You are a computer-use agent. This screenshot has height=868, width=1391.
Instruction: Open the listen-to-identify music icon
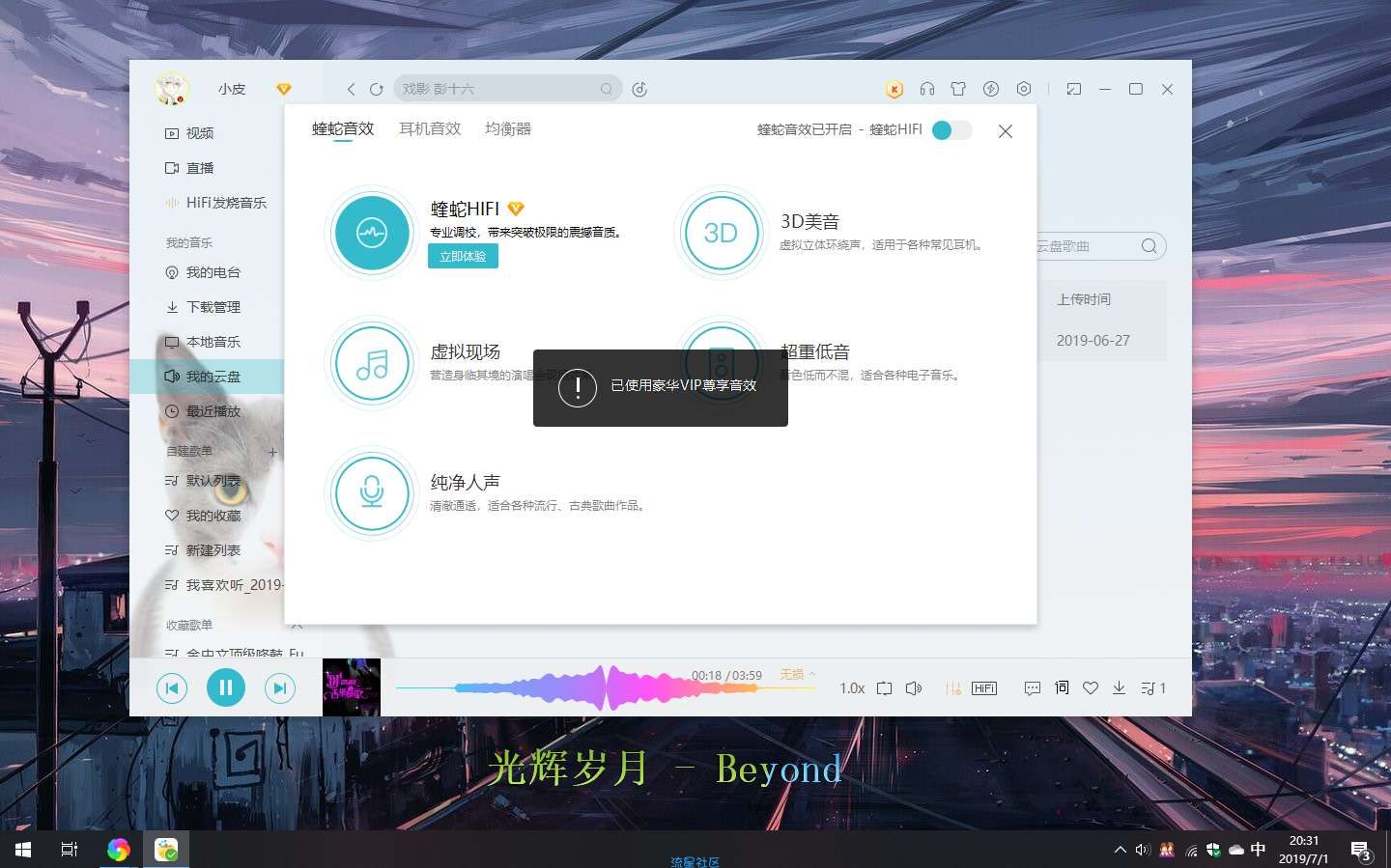click(x=639, y=89)
